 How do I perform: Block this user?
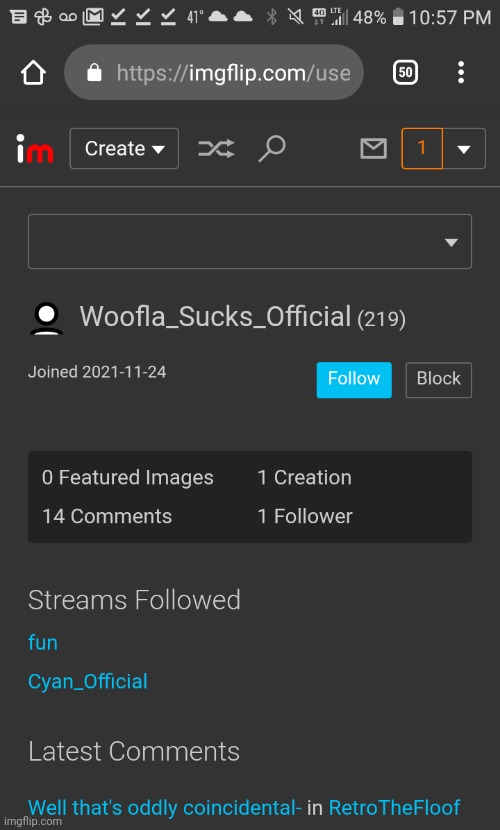(439, 380)
